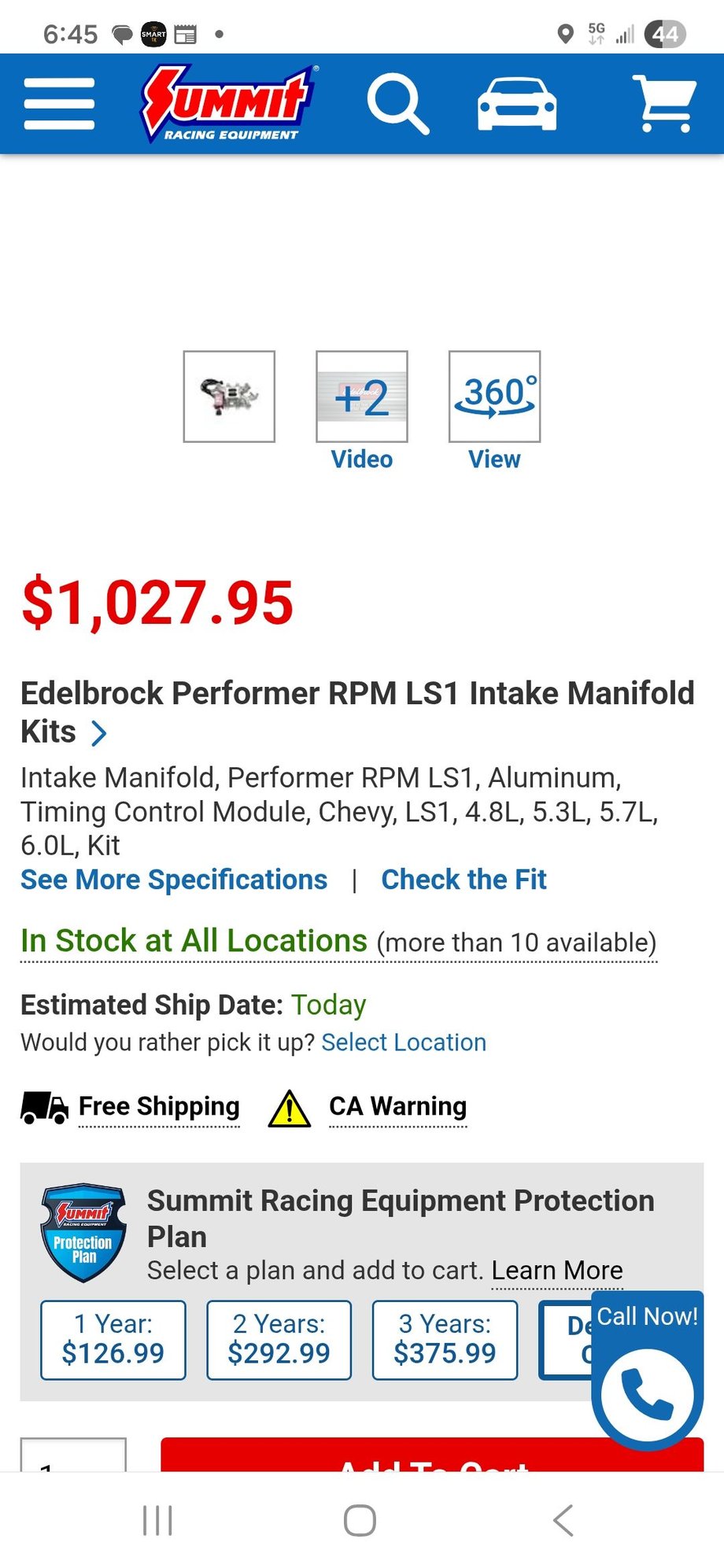Image resolution: width=724 pixels, height=1568 pixels.
Task: Select the 1 Year $126.99 plan
Action: click(113, 1339)
